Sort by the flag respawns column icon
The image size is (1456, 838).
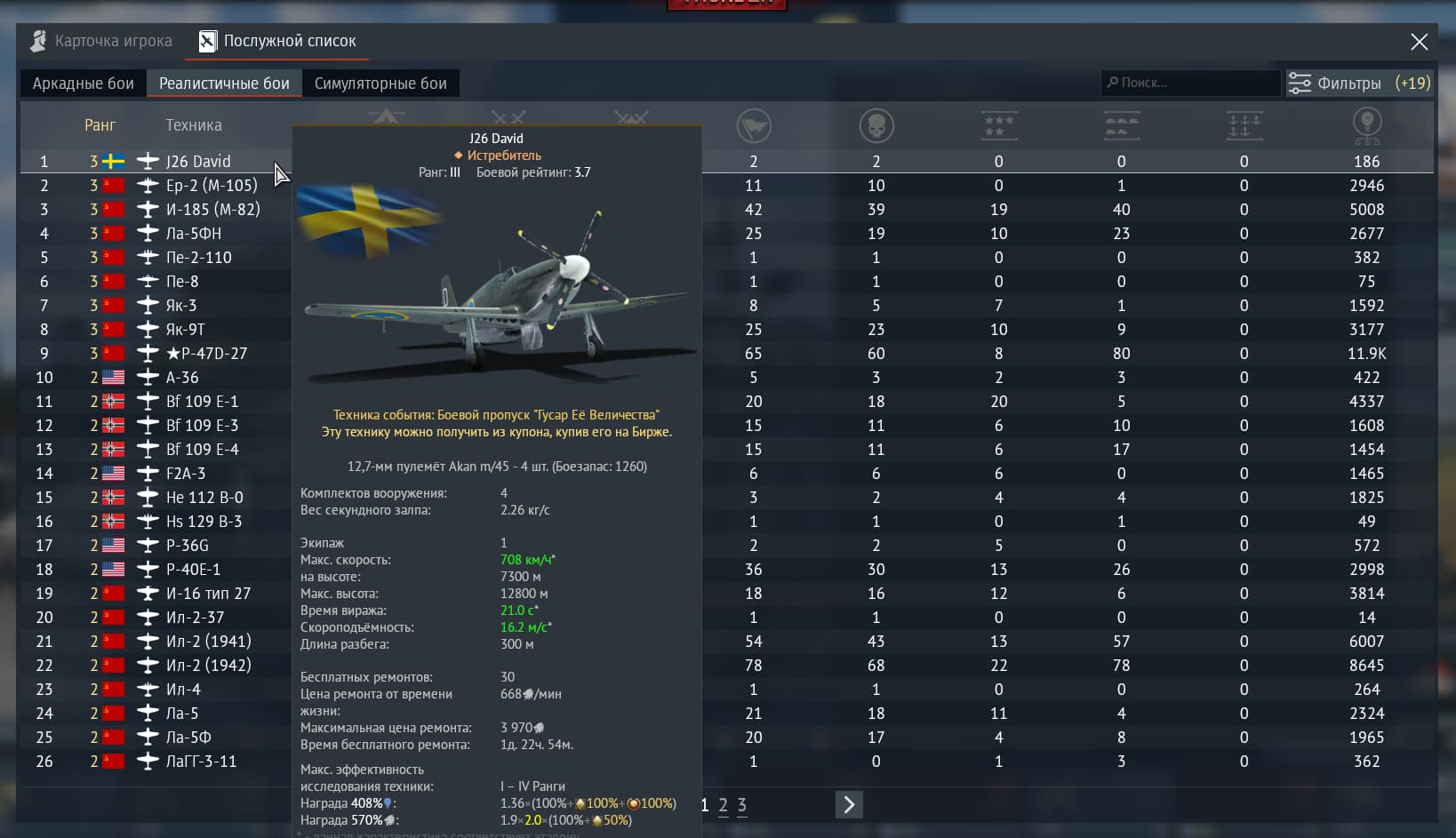tap(754, 125)
